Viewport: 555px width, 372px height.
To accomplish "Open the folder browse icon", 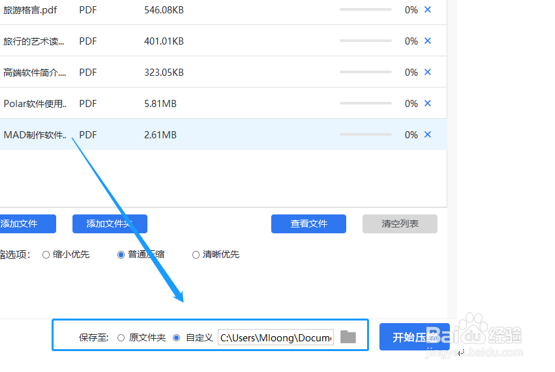I will (x=348, y=337).
